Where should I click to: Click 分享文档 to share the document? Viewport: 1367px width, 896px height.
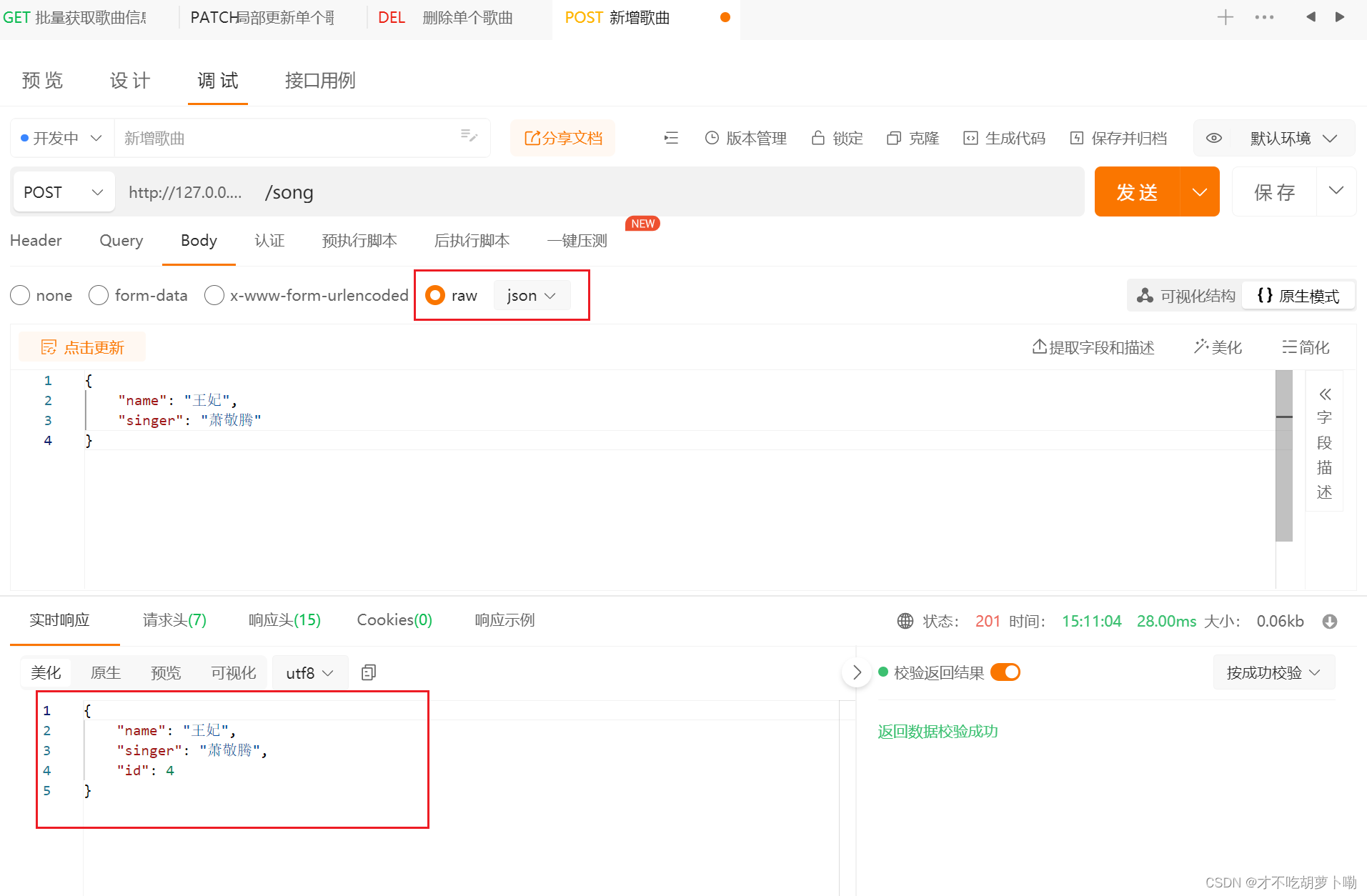click(563, 137)
